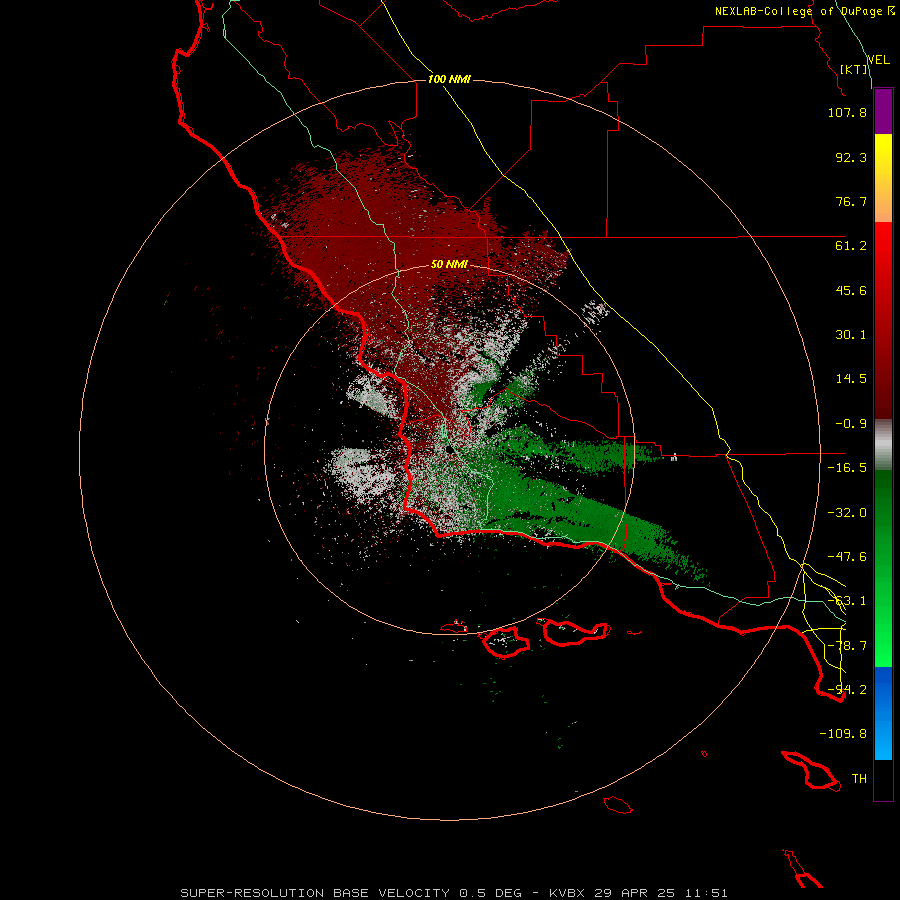
Task: Click the 61.2 legend value
Action: pyautogui.click(x=851, y=246)
